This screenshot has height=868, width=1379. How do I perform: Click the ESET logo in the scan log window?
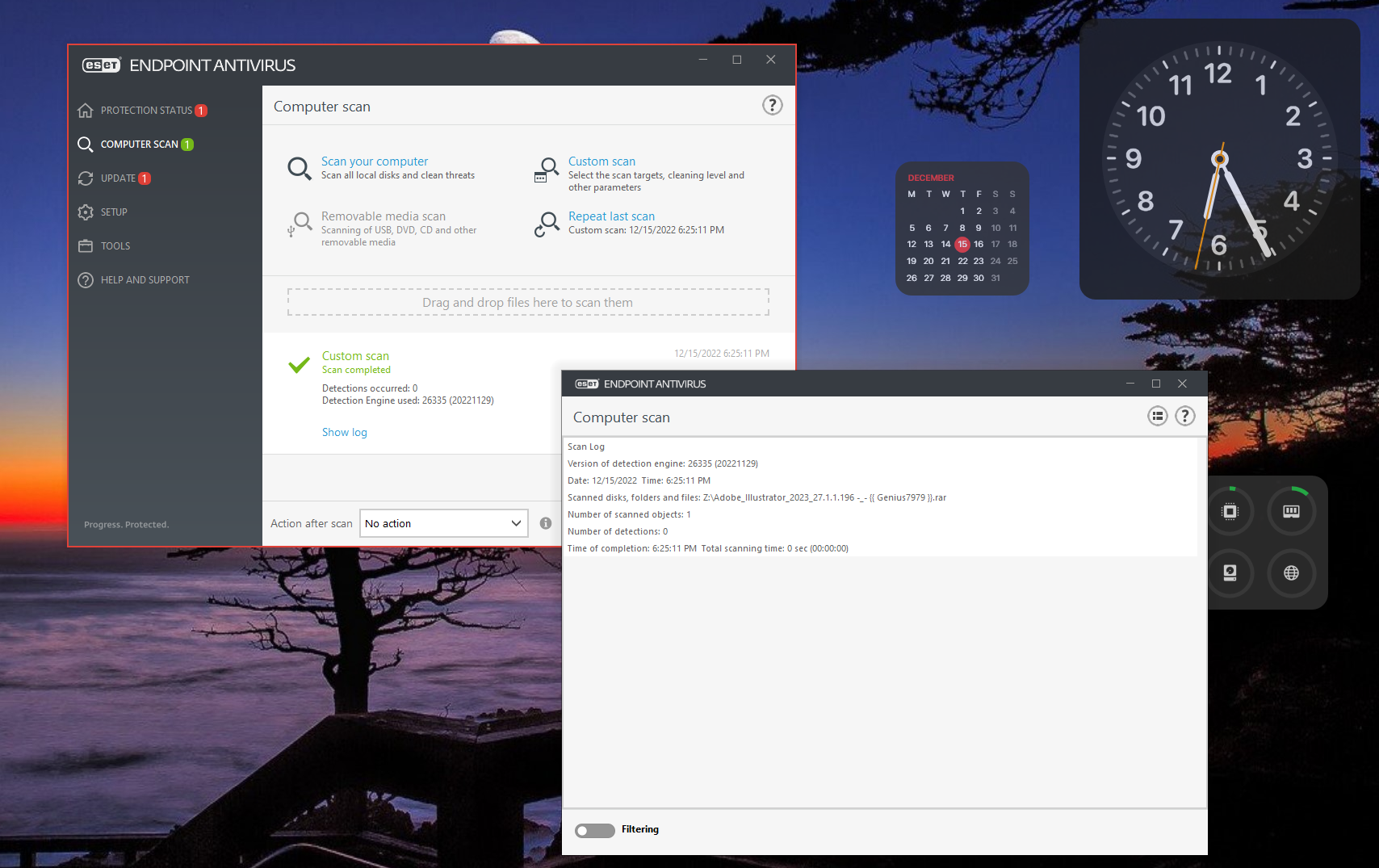coord(587,384)
